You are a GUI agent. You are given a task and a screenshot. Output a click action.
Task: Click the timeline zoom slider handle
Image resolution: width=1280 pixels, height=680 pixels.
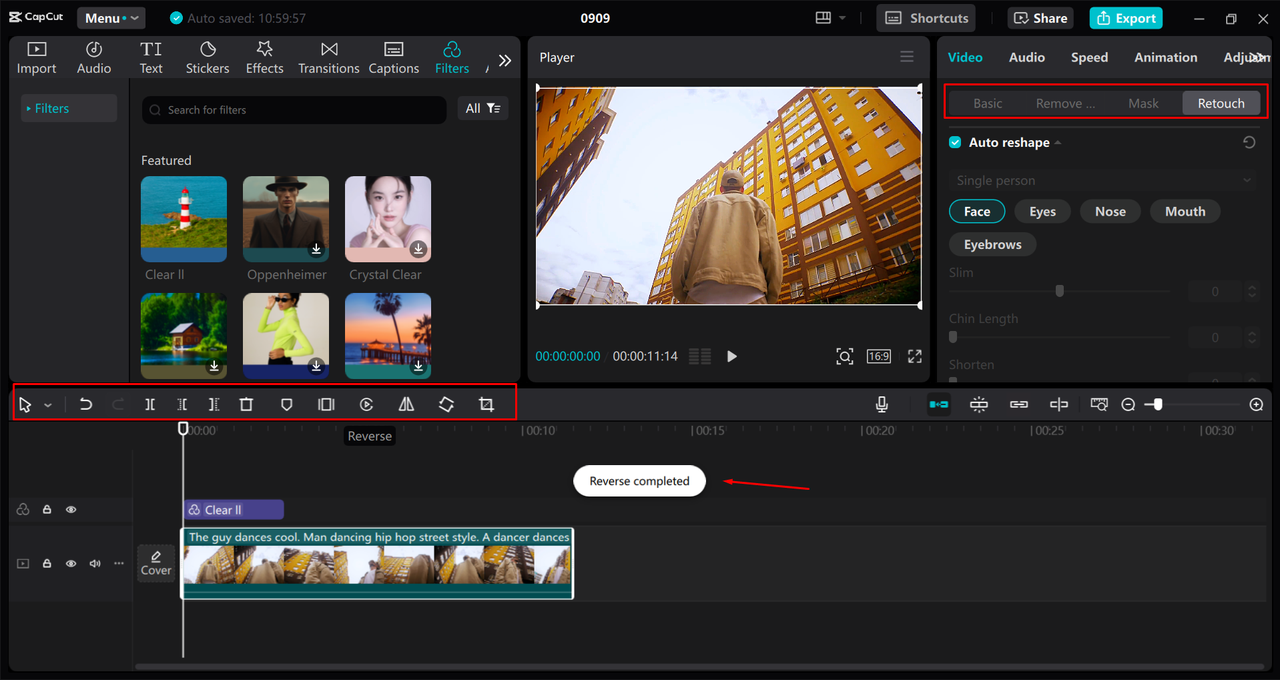tap(1157, 404)
